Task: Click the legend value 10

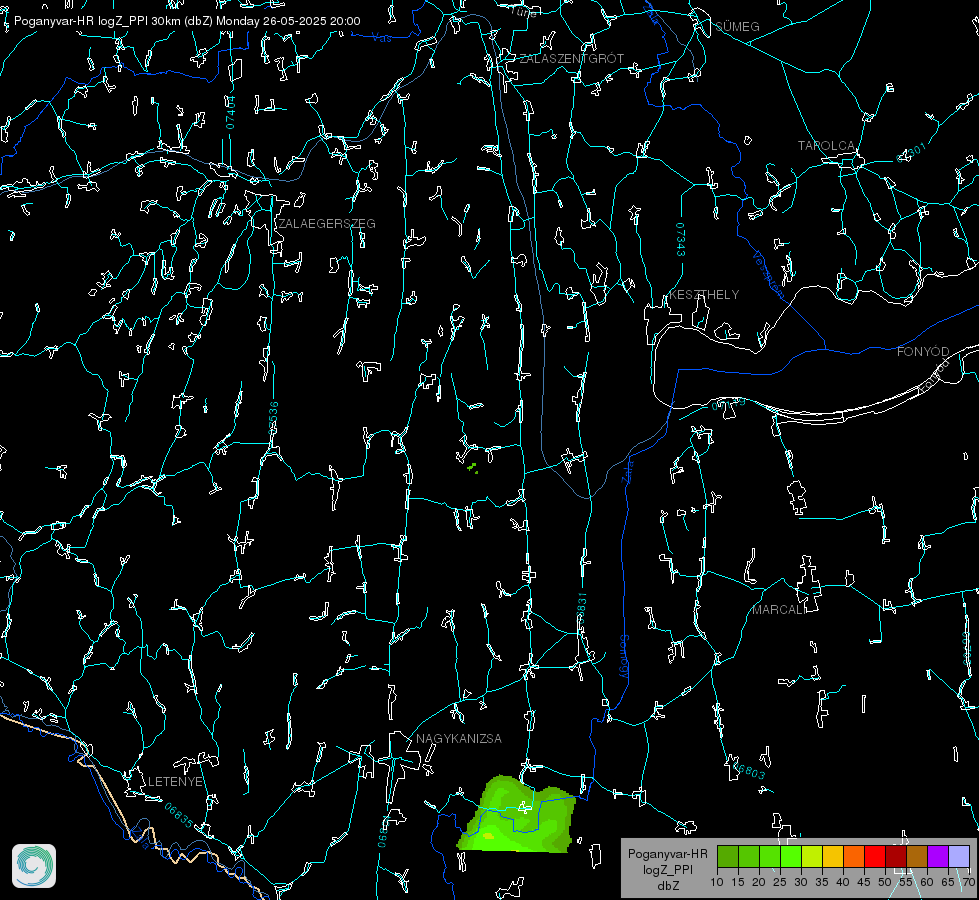Action: [x=717, y=882]
